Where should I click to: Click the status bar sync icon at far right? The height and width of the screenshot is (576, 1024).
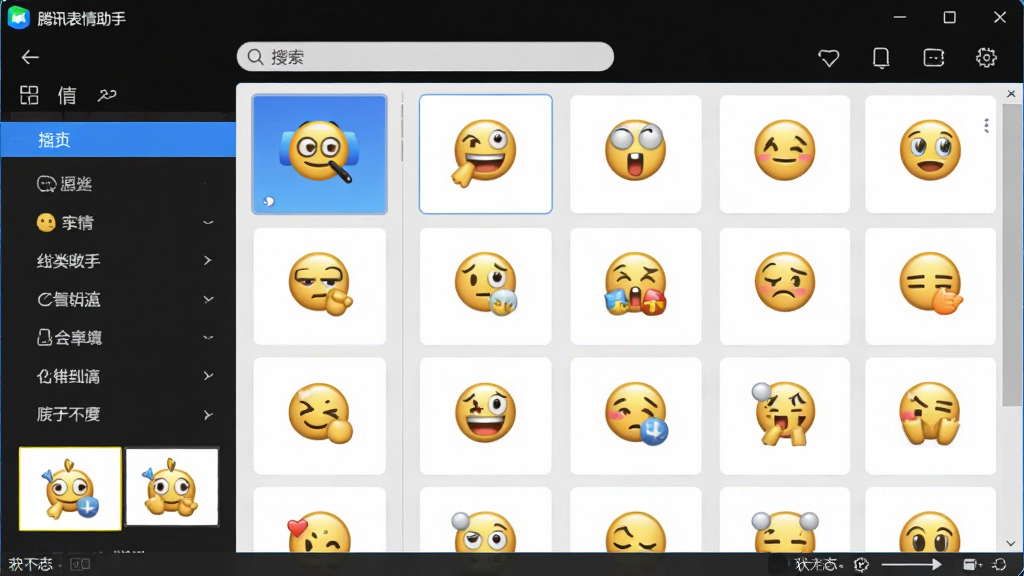[x=999, y=564]
